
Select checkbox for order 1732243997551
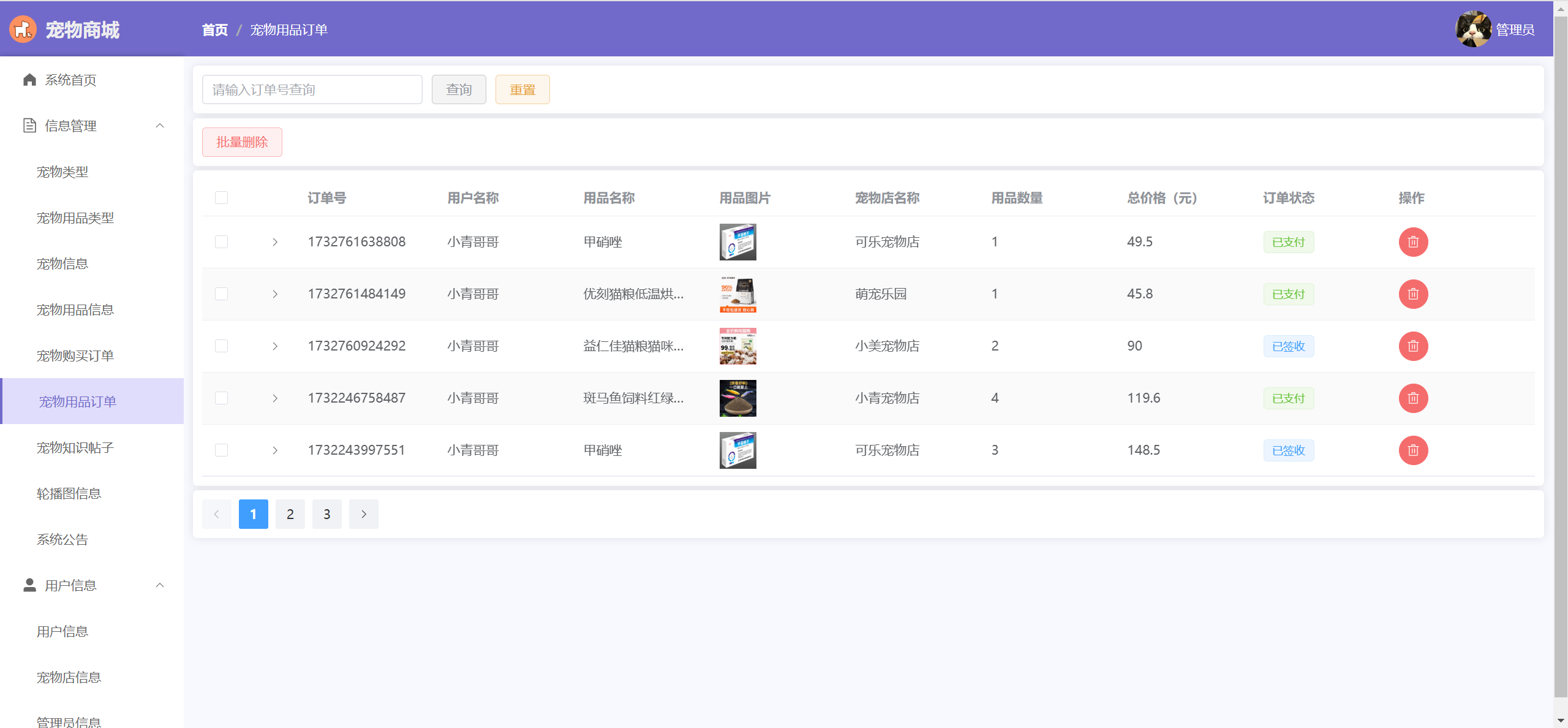pos(221,450)
